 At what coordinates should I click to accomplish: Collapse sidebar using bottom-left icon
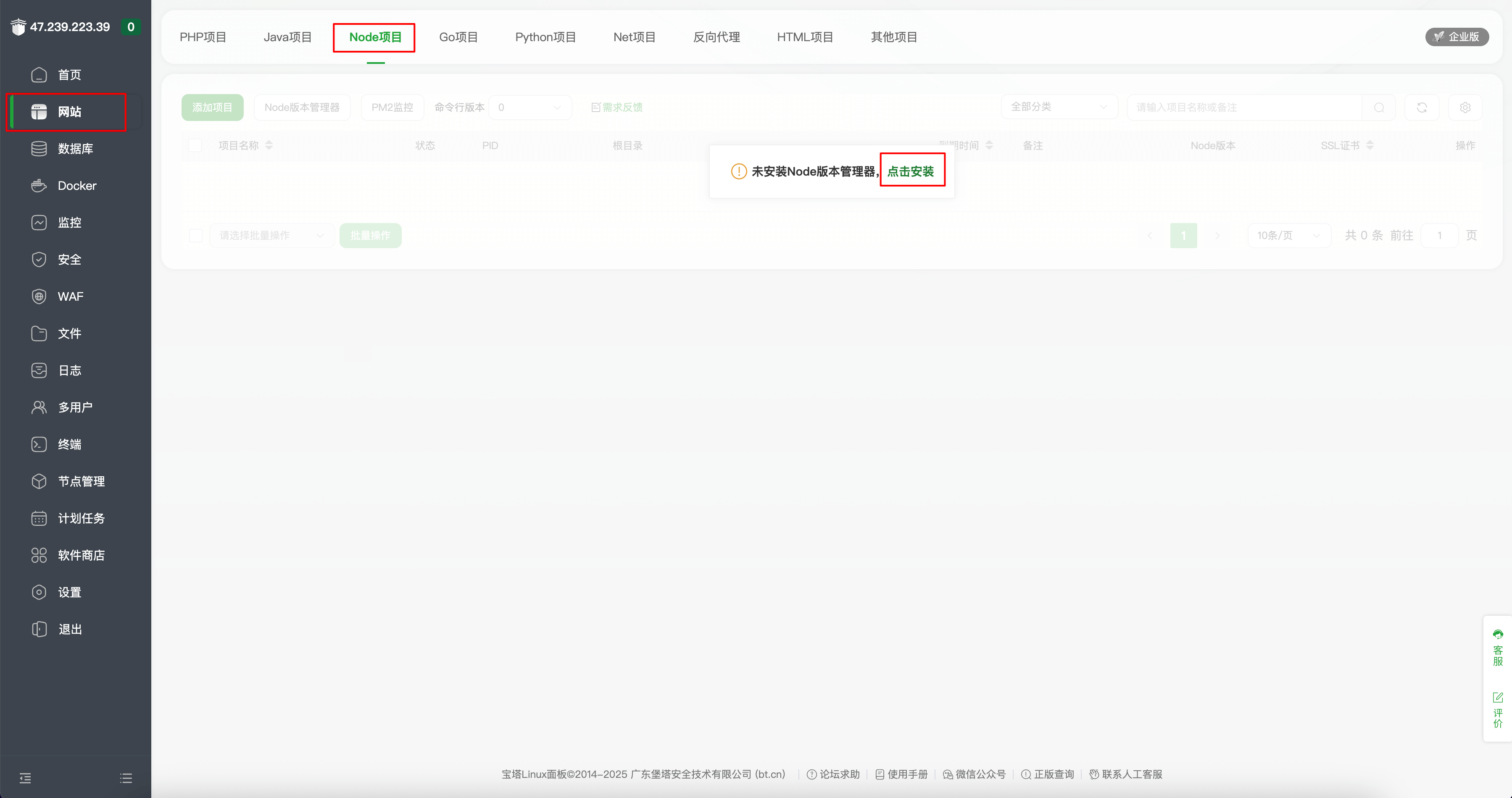(25, 778)
